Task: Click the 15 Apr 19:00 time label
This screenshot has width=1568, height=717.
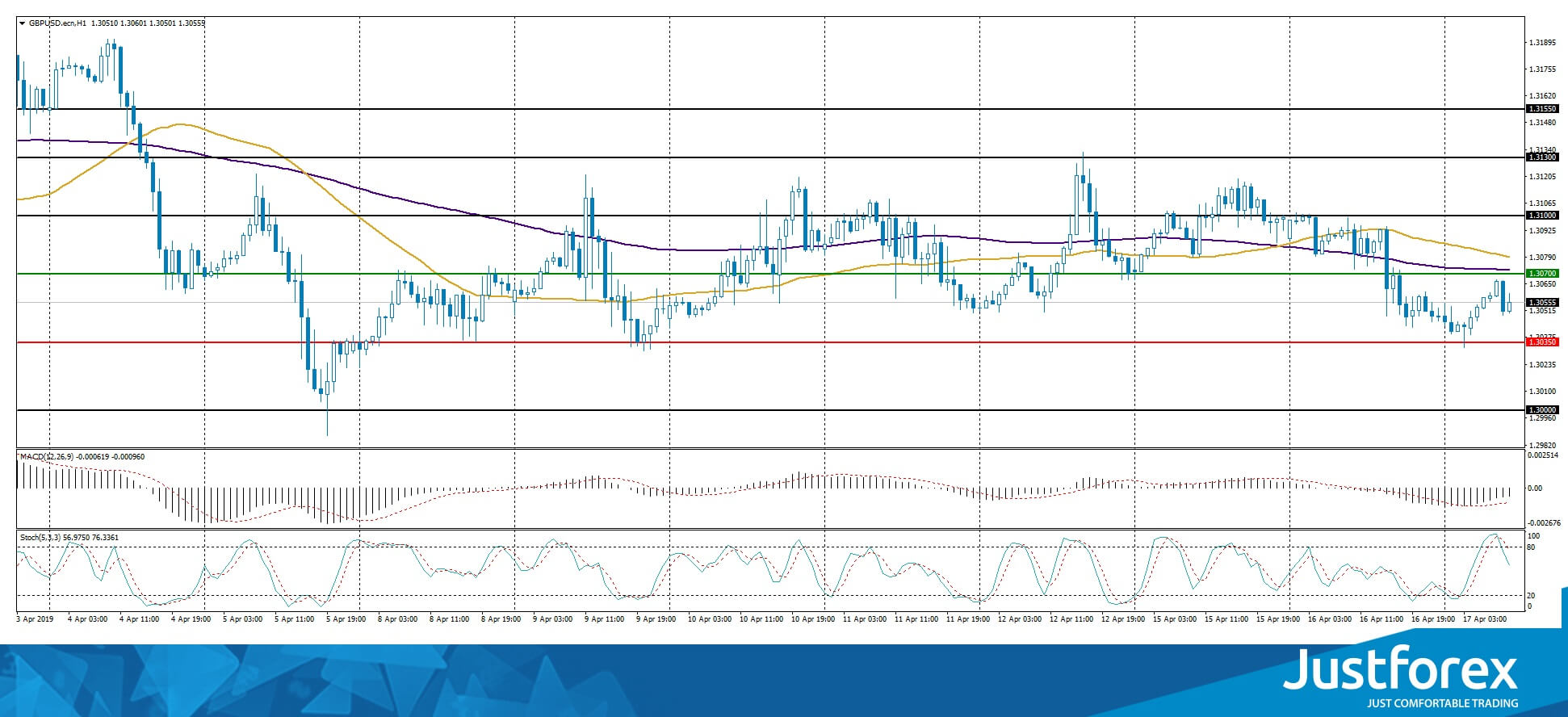Action: click(1277, 619)
